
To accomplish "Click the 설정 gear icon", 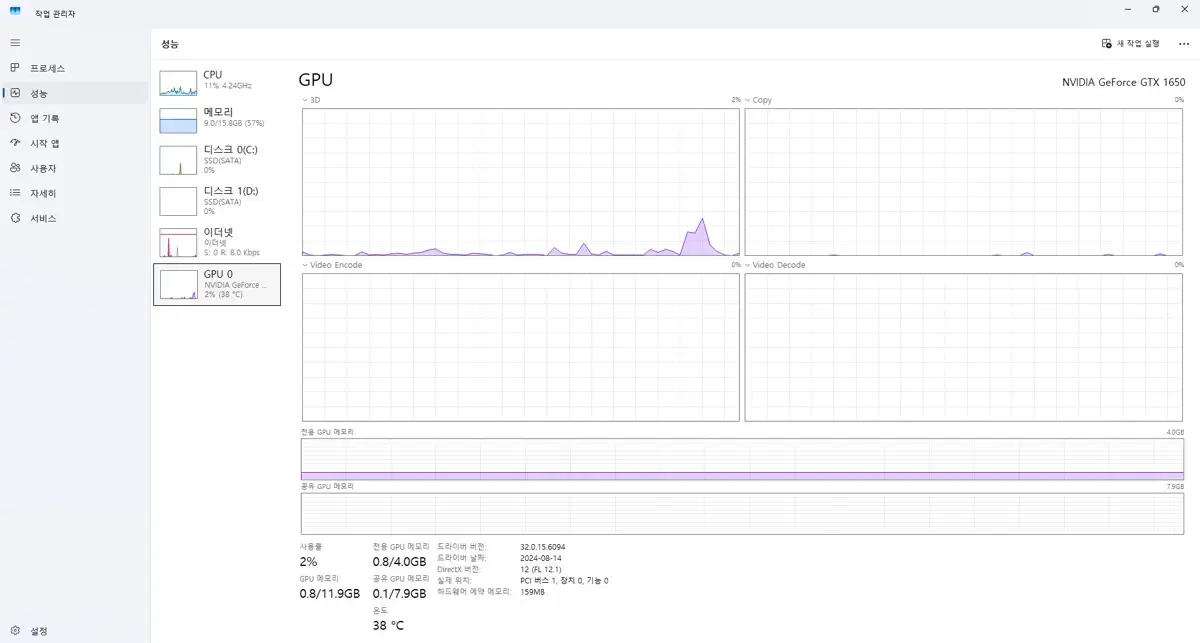I will pos(15,631).
